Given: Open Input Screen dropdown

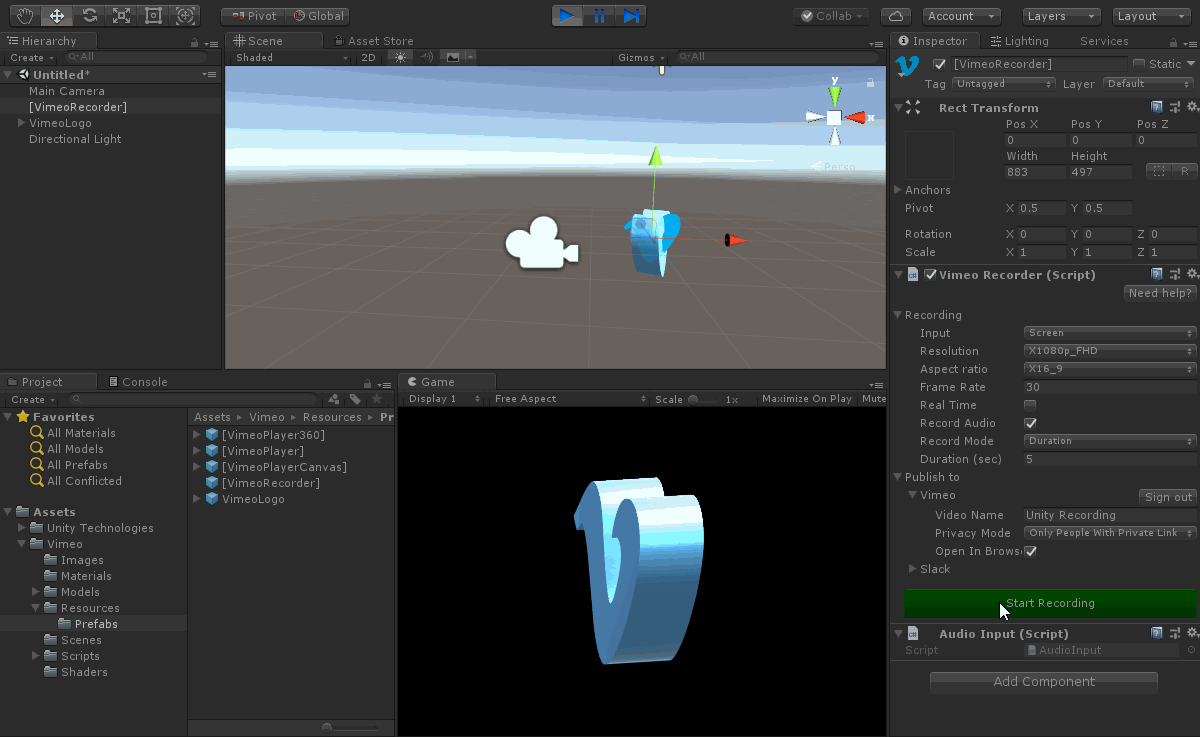Looking at the screenshot, I should 1110,333.
